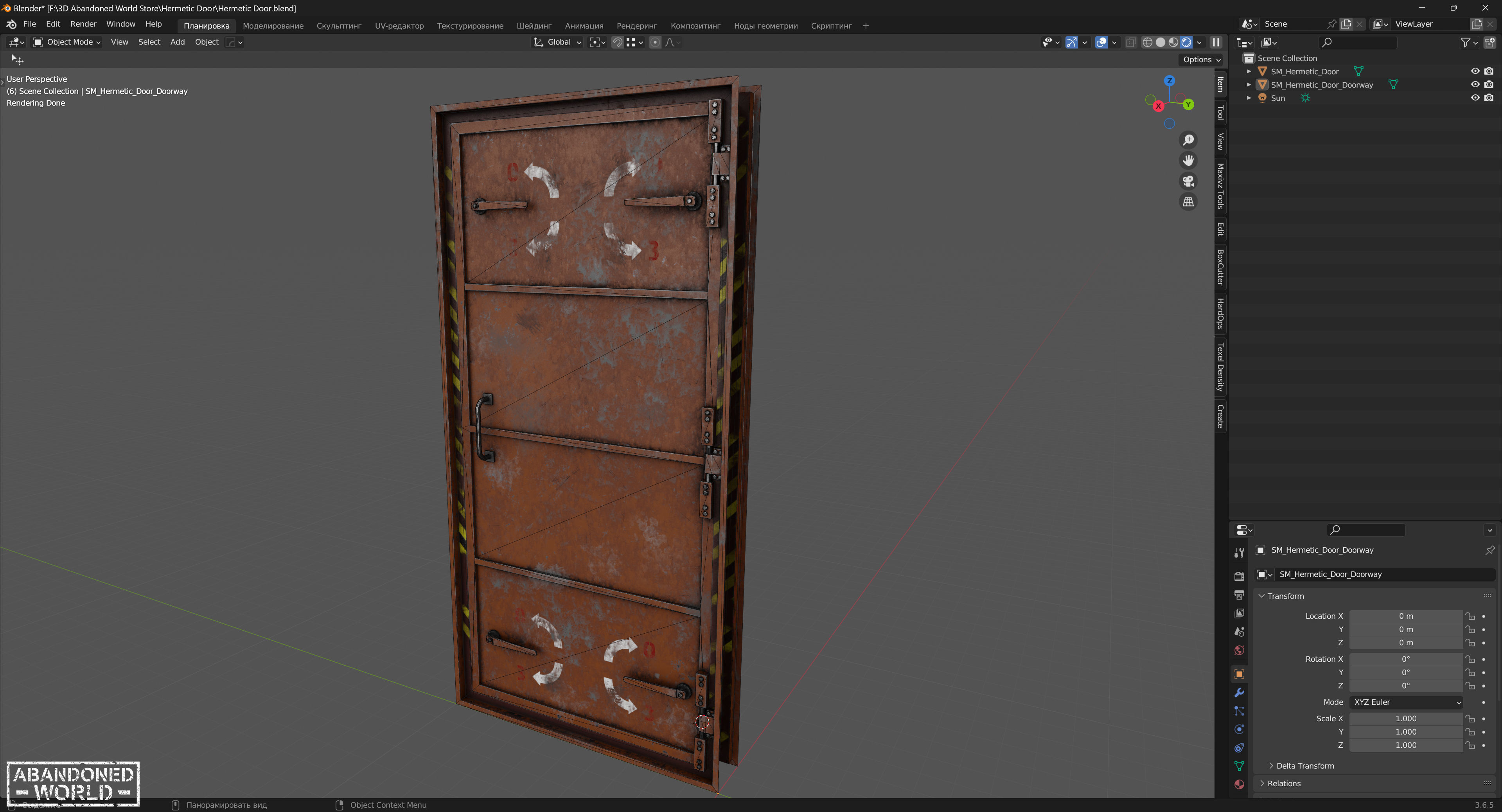
Task: Toggle proportional editing
Action: coord(655,43)
